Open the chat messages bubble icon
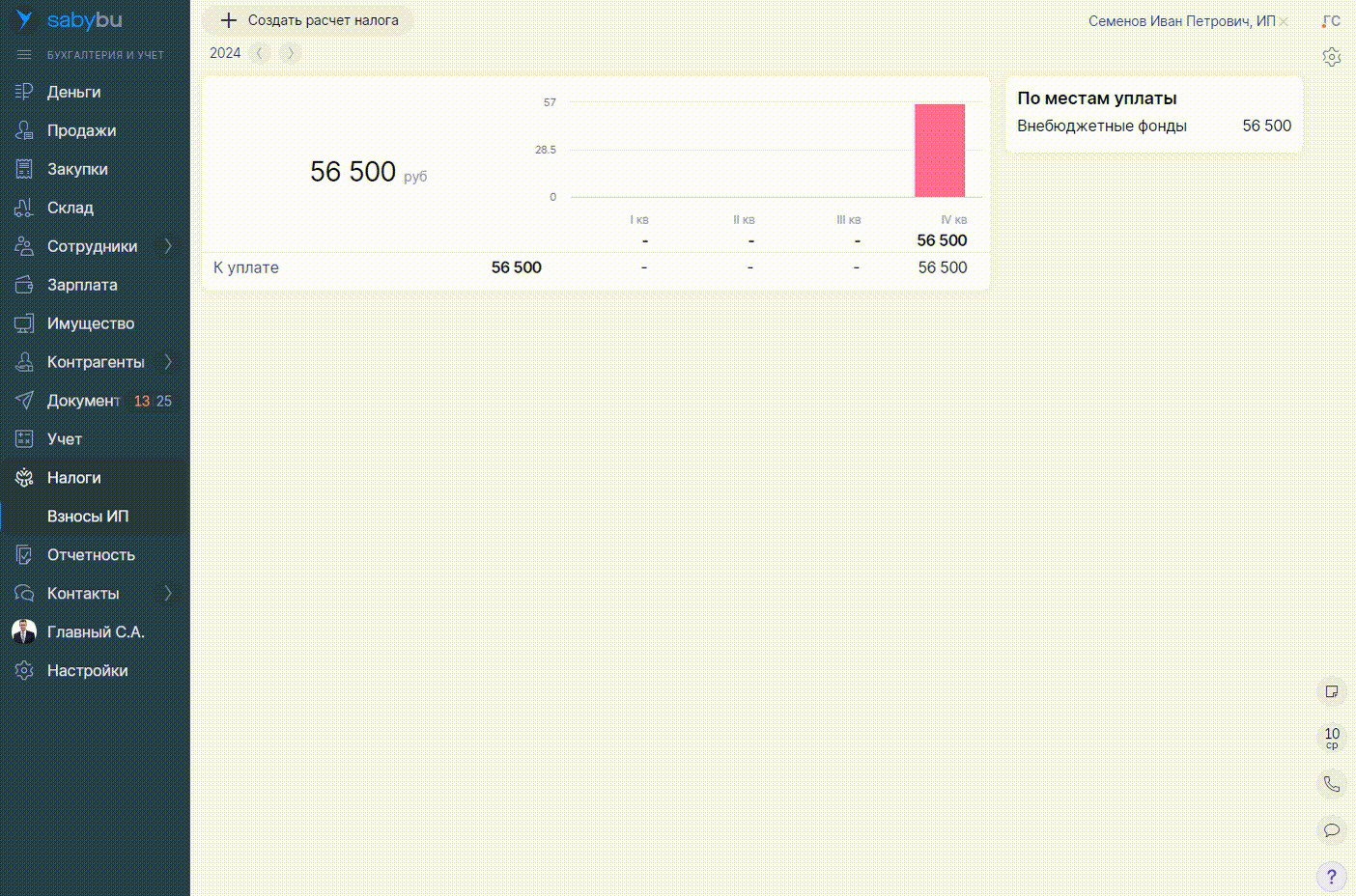This screenshot has height=896, width=1356. (x=1332, y=830)
